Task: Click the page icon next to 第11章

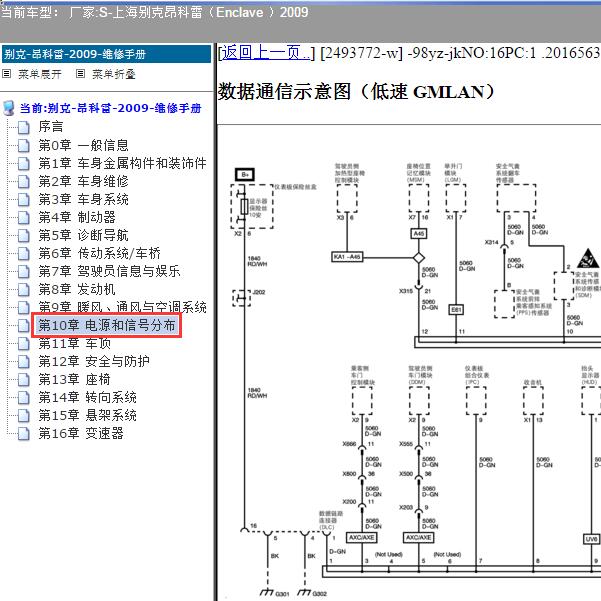Action: pos(24,343)
